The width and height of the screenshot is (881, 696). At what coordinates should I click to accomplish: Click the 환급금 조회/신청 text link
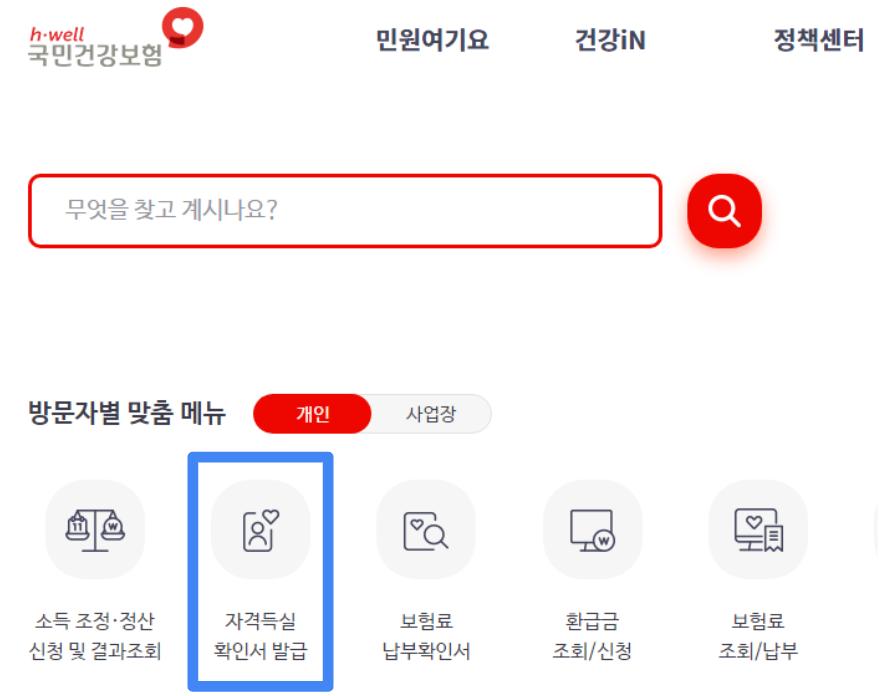(592, 636)
